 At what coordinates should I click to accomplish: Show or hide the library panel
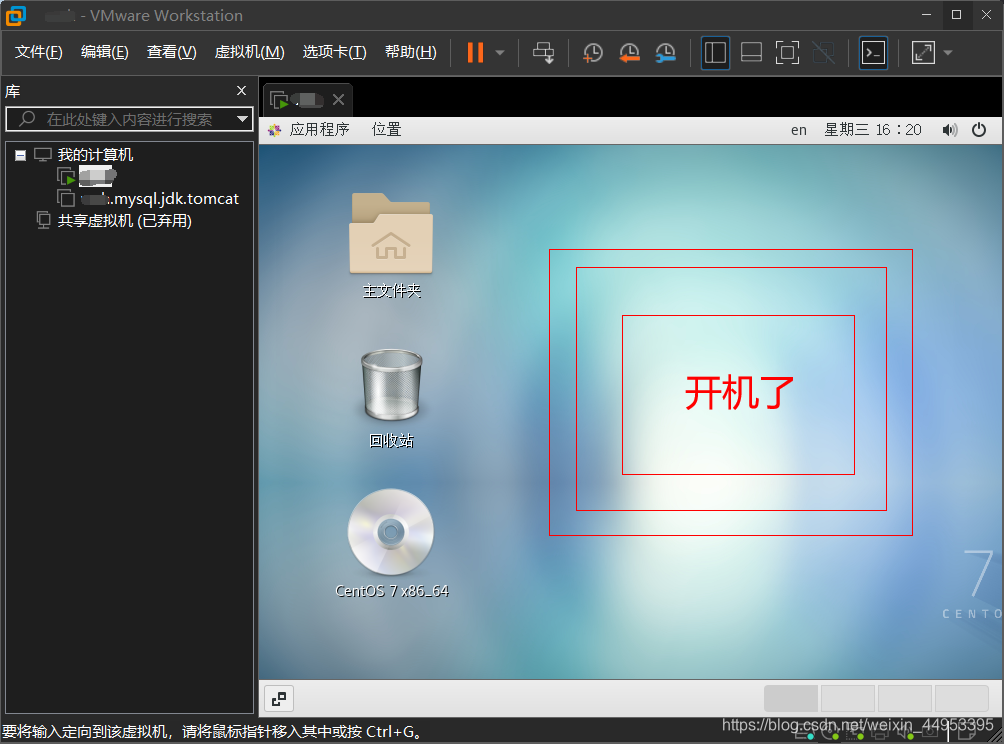(x=715, y=52)
